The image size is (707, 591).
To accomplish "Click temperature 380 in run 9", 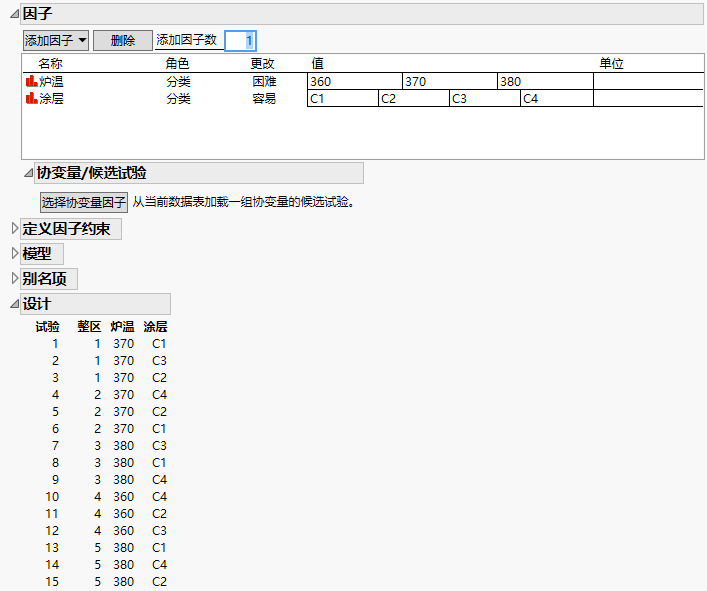I will [x=124, y=480].
